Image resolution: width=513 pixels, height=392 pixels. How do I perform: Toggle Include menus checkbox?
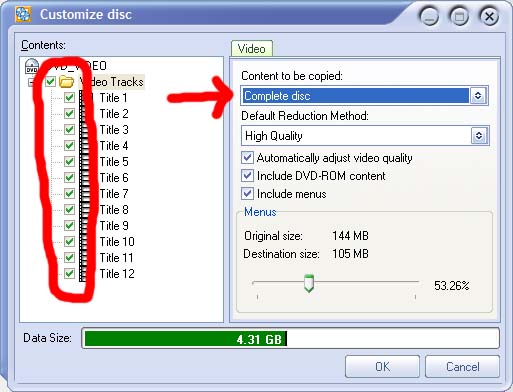(247, 194)
